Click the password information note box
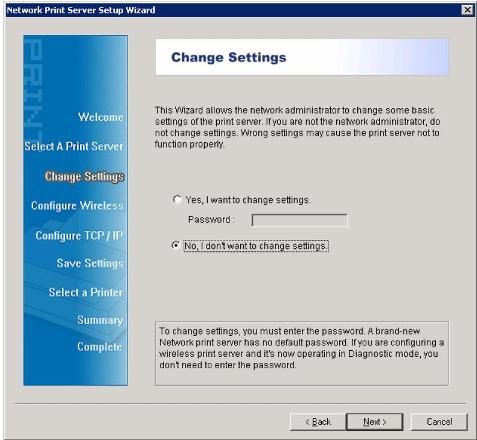This screenshot has width=477, height=440. 302,353
